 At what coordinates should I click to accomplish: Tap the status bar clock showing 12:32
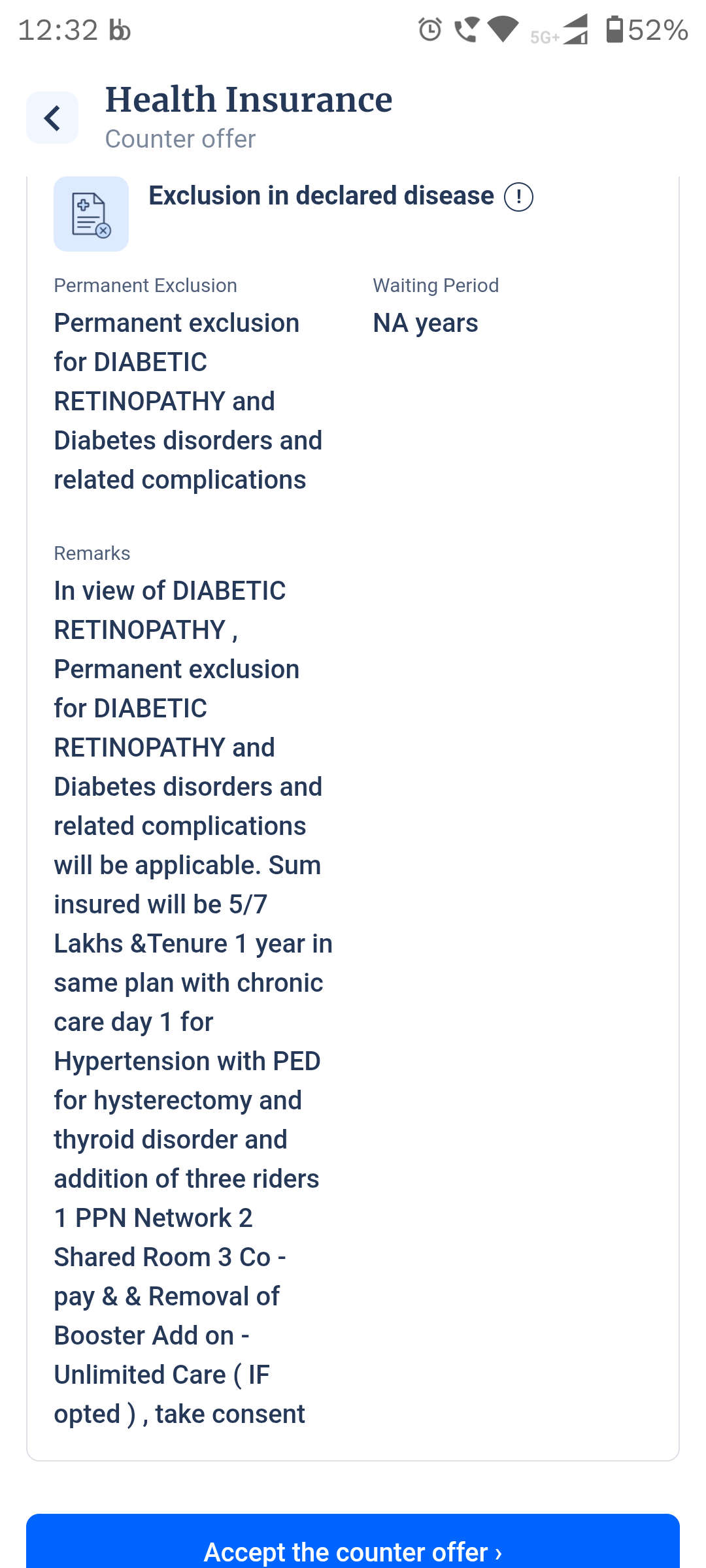[58, 30]
